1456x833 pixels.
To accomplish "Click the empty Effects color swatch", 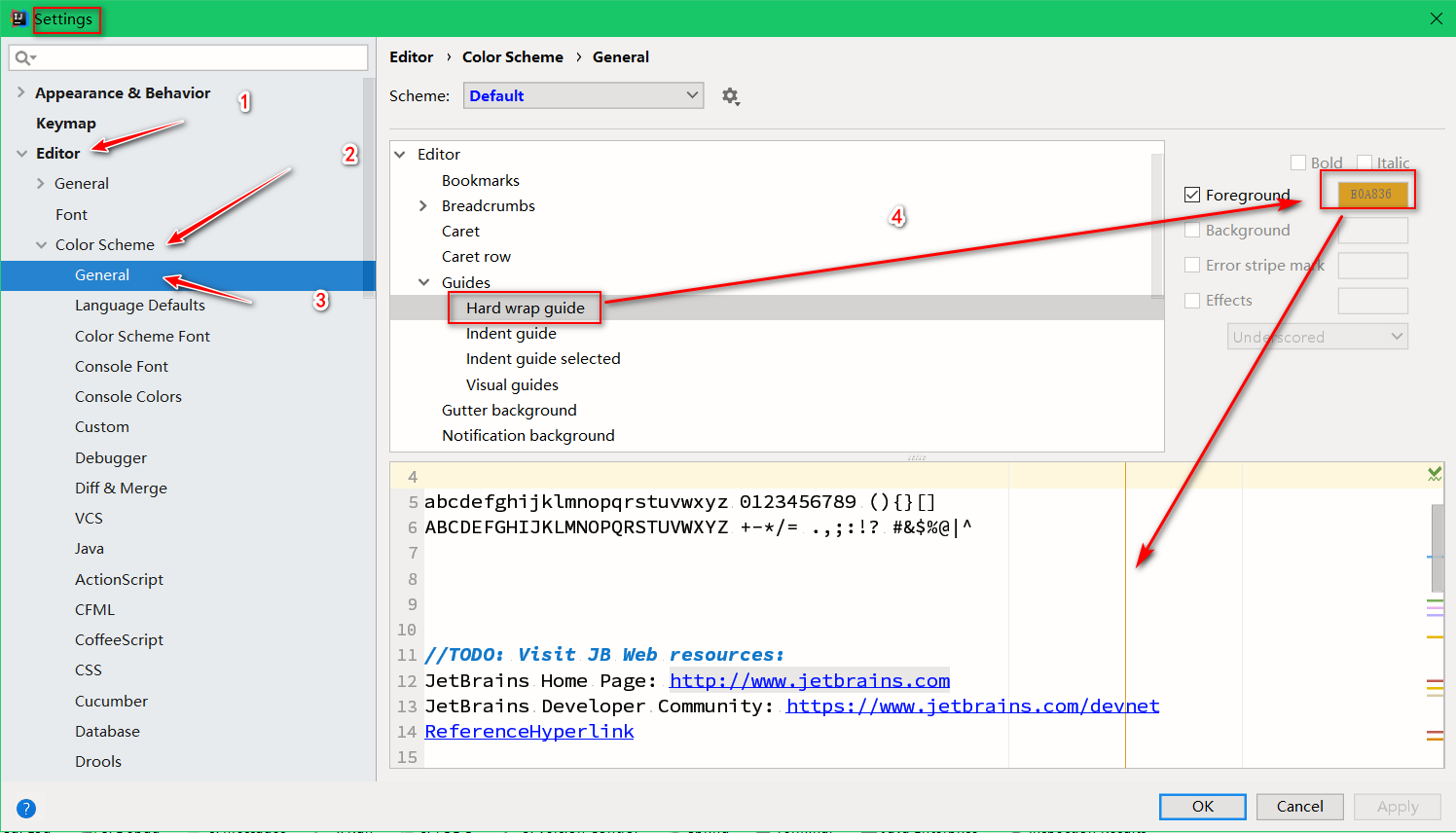I will 1372,300.
